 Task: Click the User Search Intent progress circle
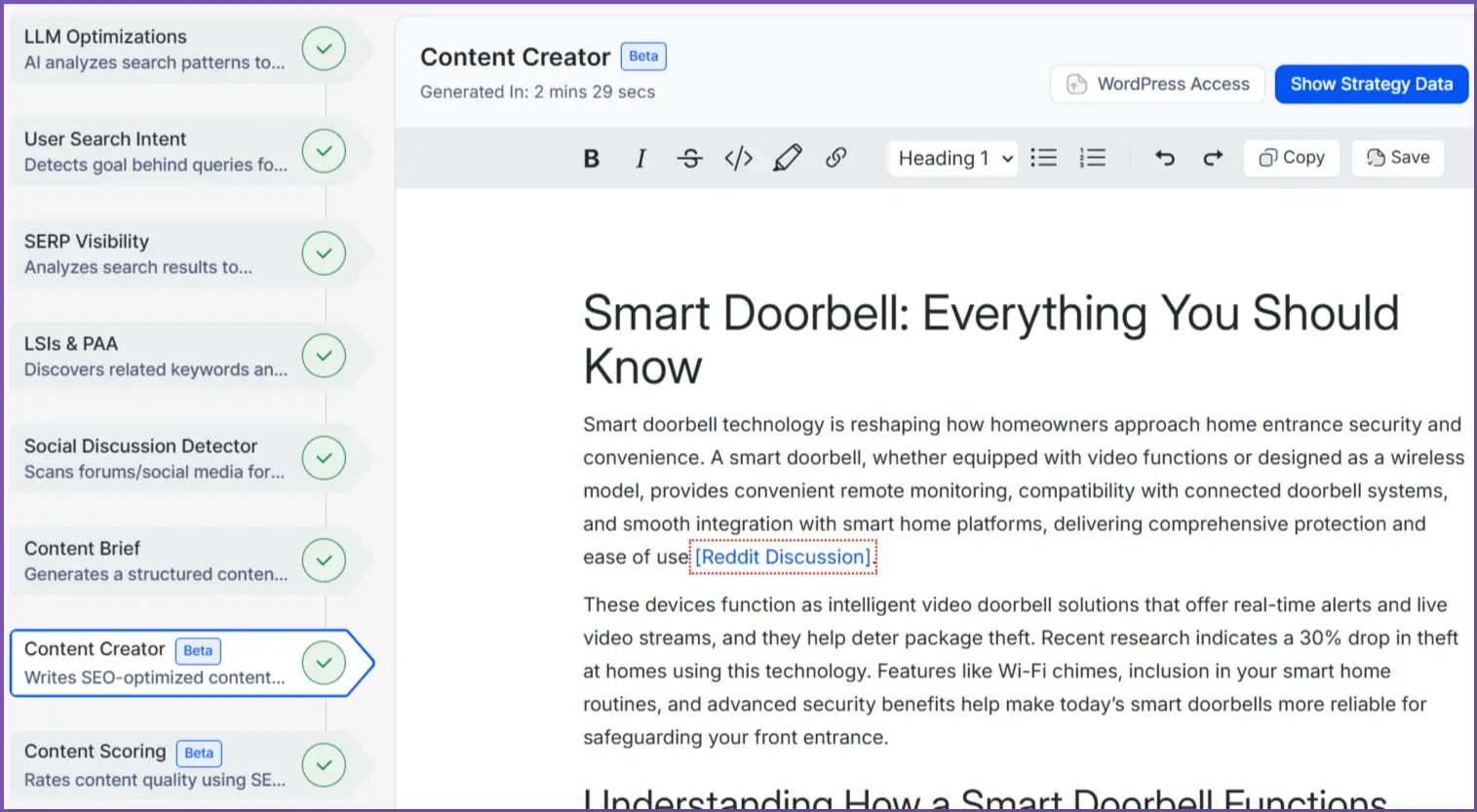(x=323, y=151)
